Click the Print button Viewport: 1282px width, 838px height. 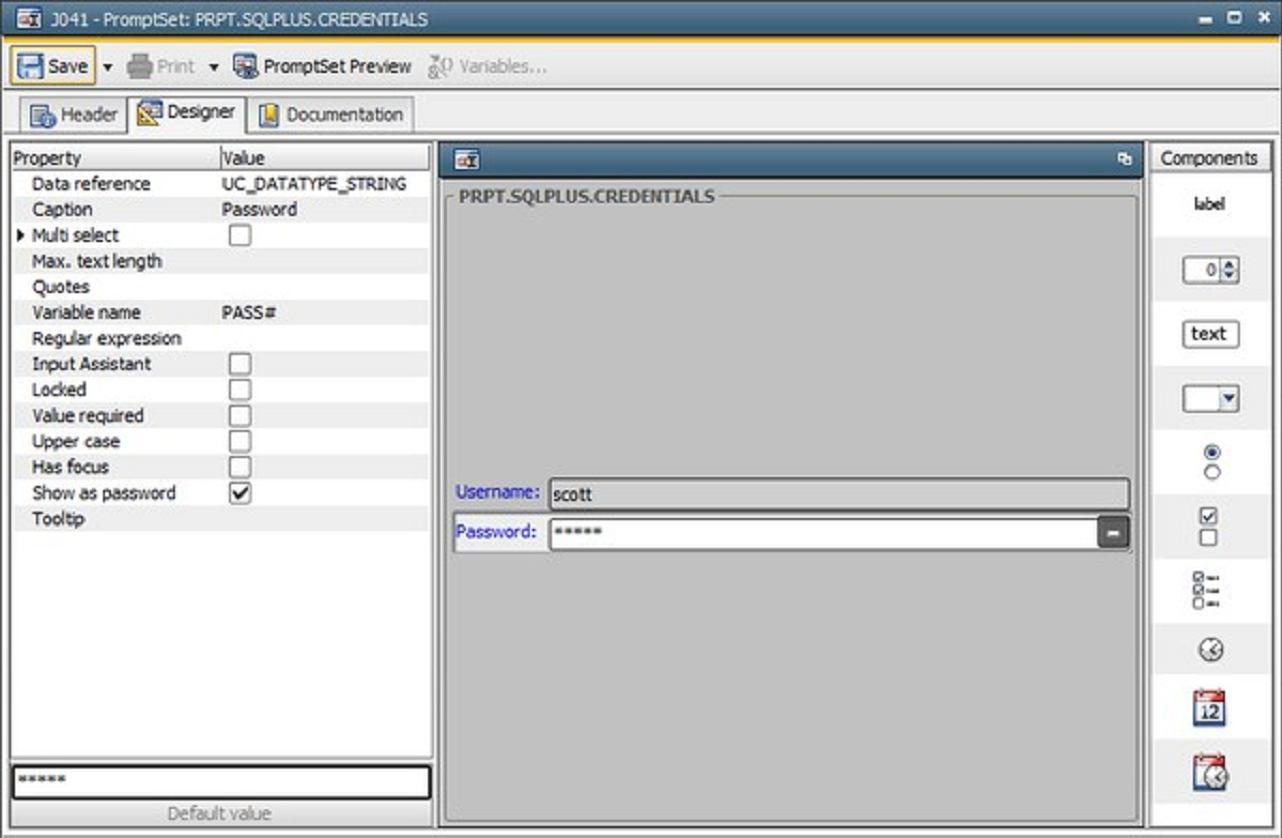click(161, 66)
